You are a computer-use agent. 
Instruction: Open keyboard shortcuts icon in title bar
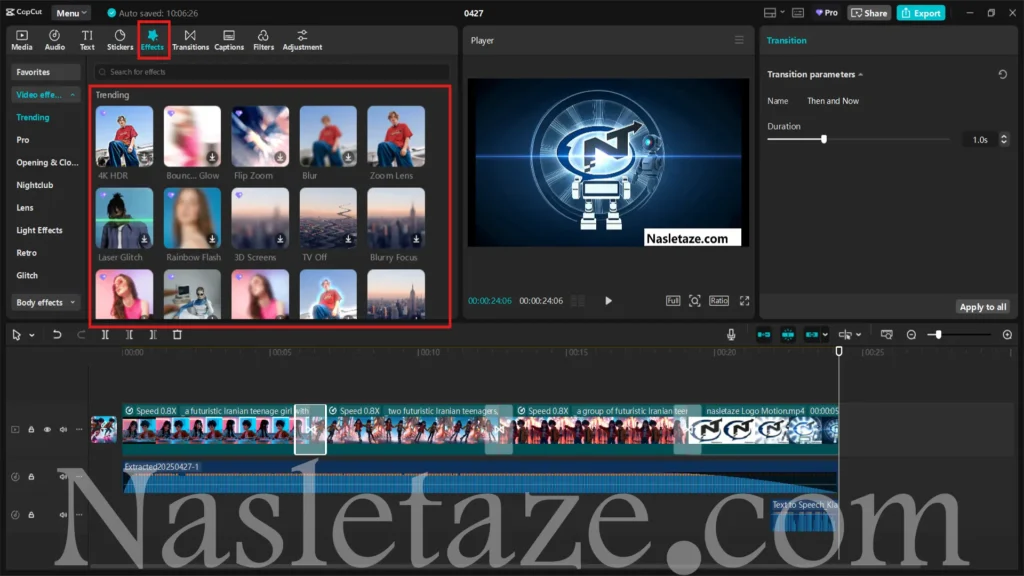pyautogui.click(x=798, y=13)
